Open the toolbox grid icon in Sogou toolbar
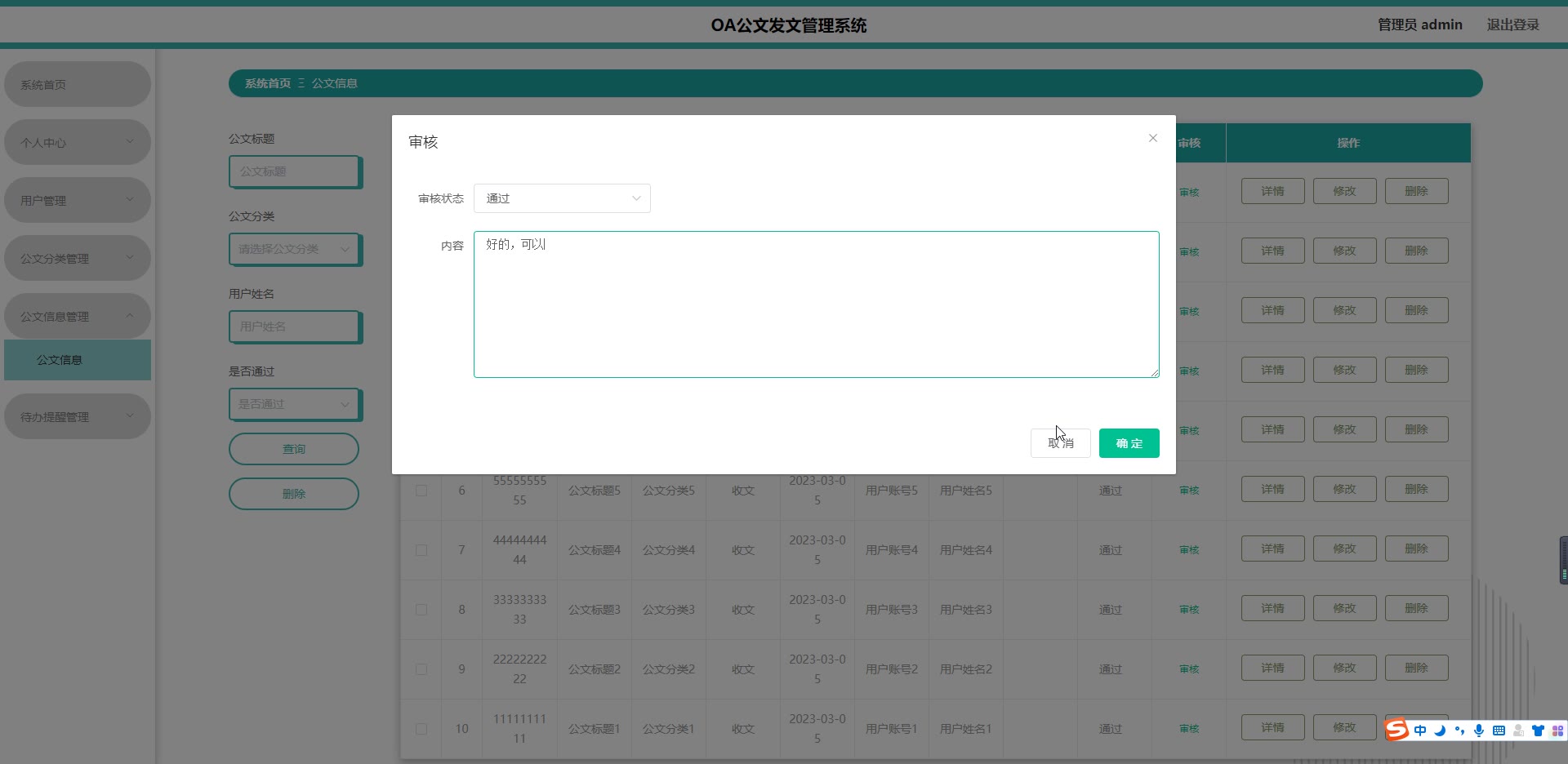 coord(1557,731)
